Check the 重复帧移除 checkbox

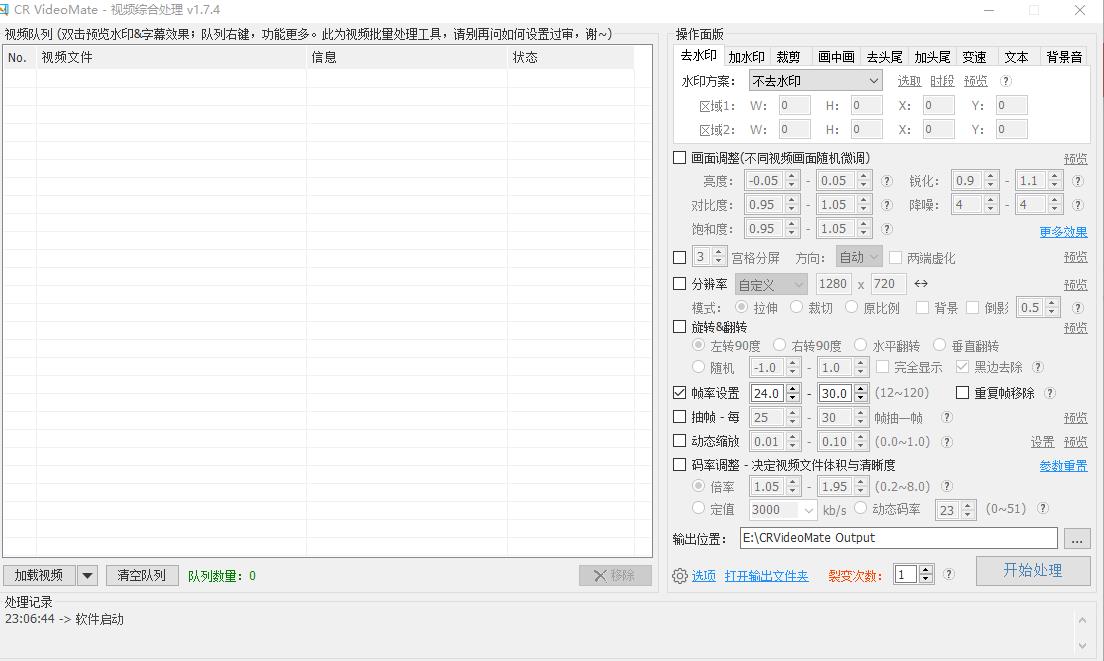pyautogui.click(x=962, y=393)
